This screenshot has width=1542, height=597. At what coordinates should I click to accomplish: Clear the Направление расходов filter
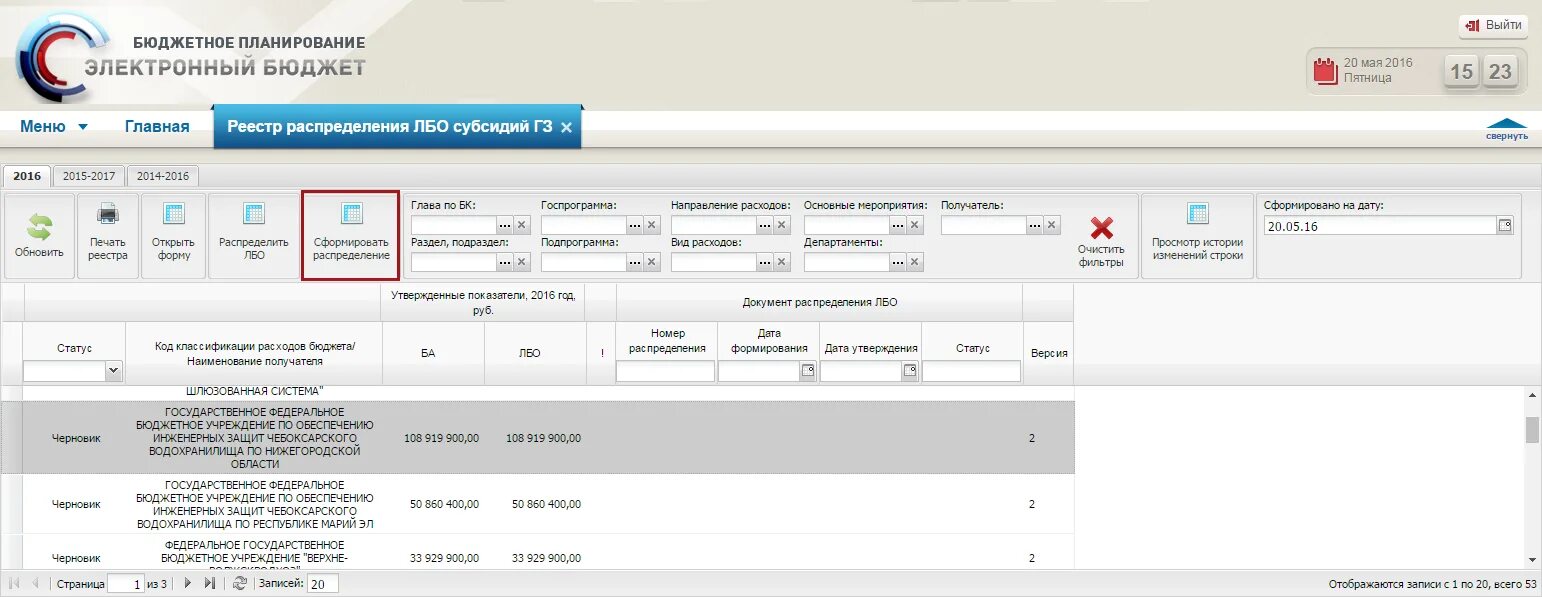pyautogui.click(x=781, y=225)
